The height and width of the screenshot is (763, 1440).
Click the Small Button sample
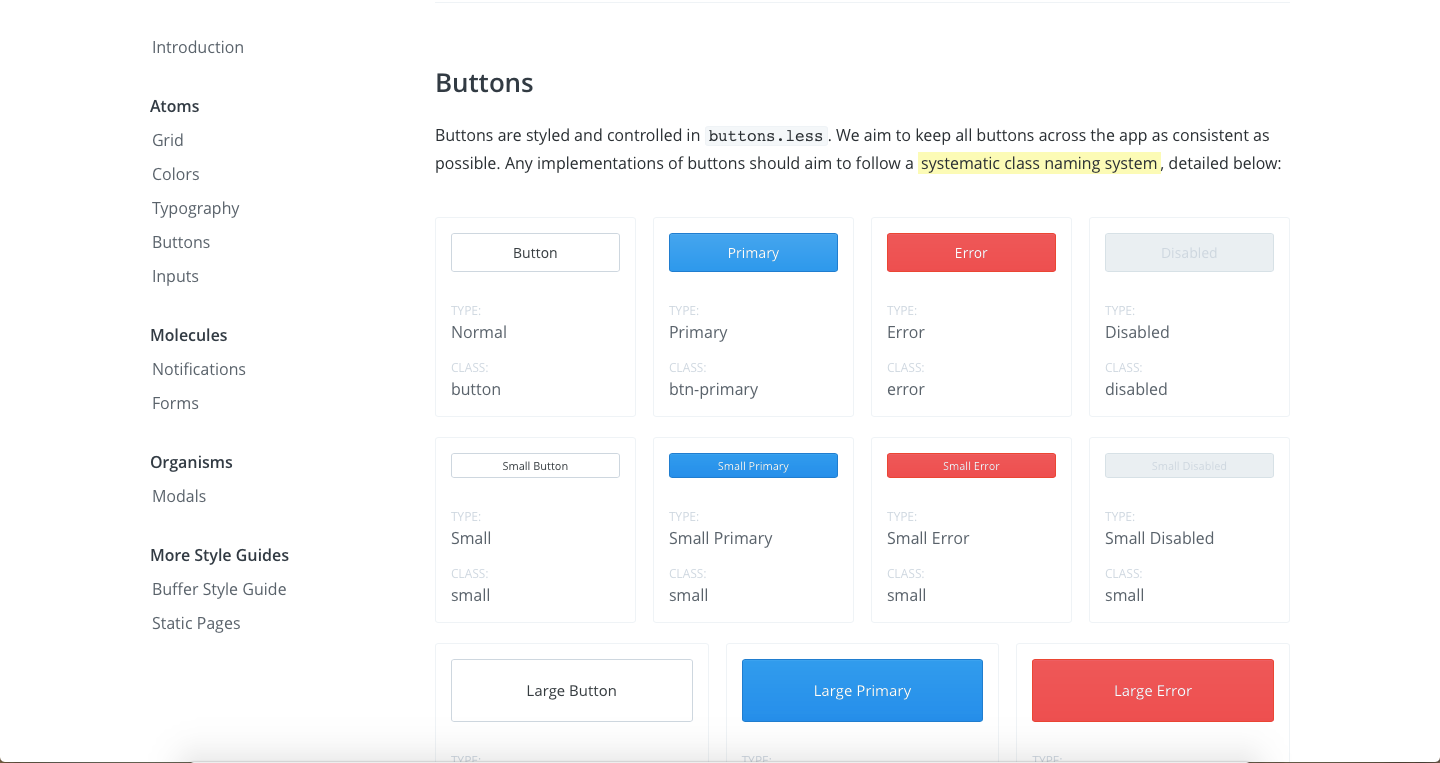pos(535,466)
